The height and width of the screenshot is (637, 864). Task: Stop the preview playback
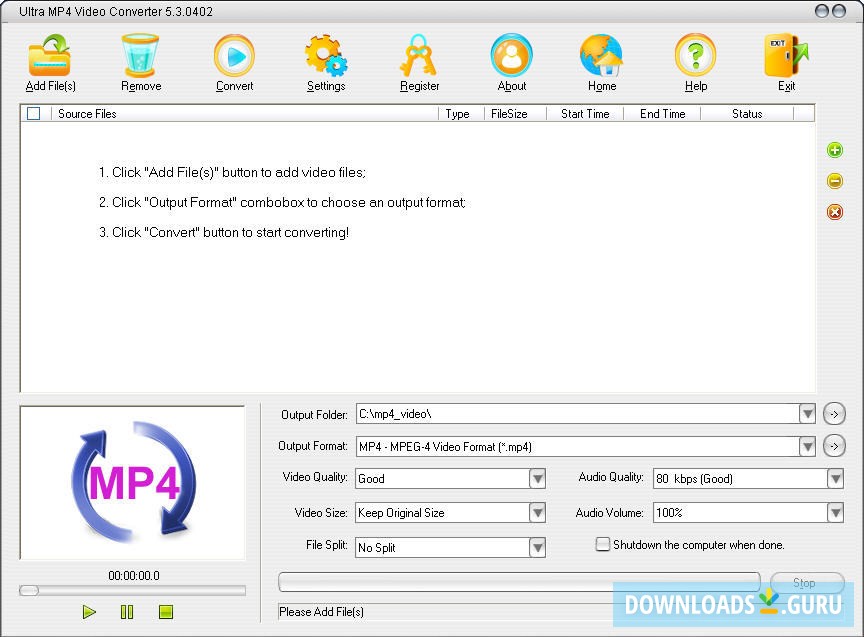166,612
